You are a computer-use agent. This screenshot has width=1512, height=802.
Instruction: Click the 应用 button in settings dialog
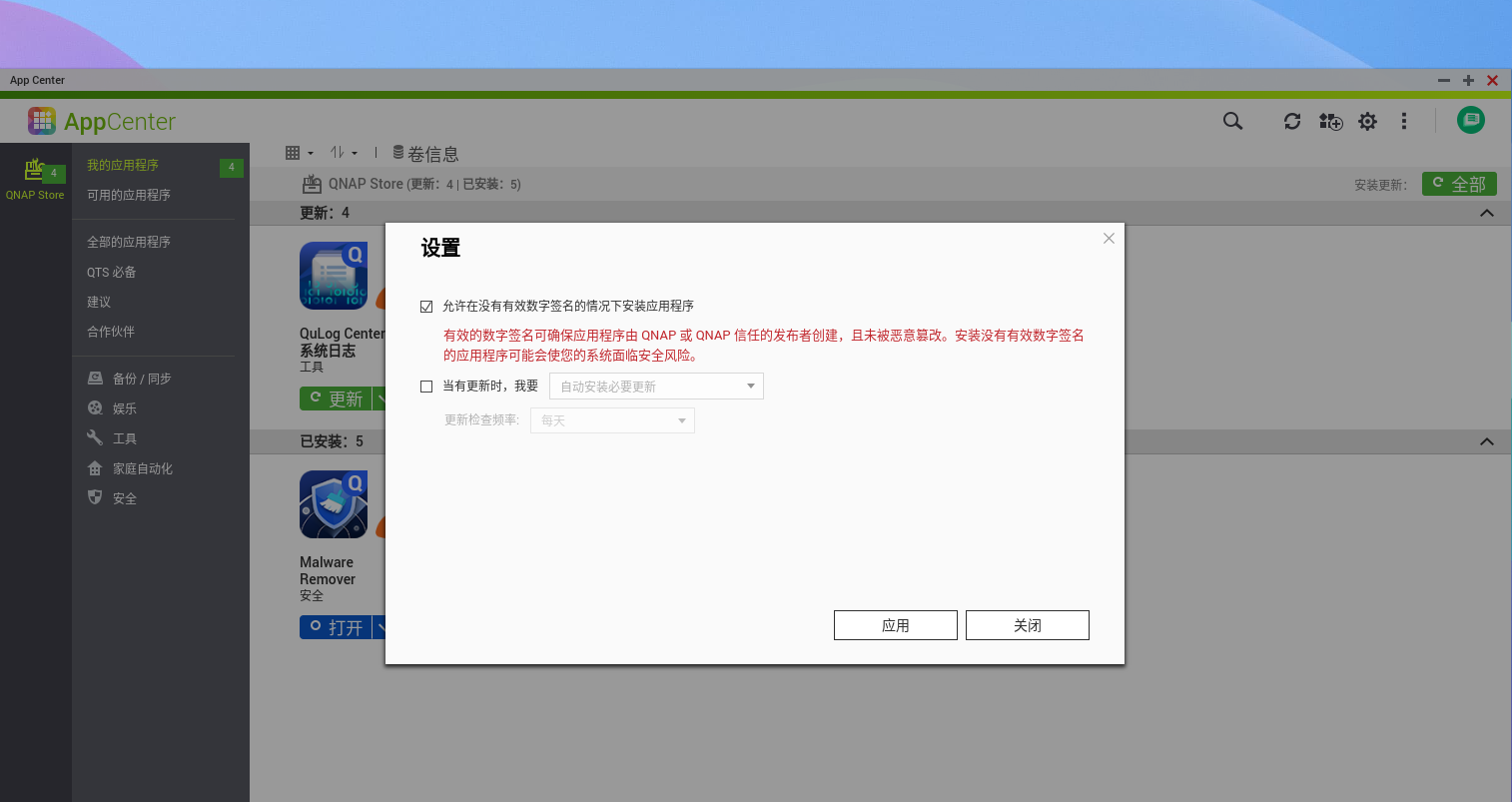[x=895, y=624]
